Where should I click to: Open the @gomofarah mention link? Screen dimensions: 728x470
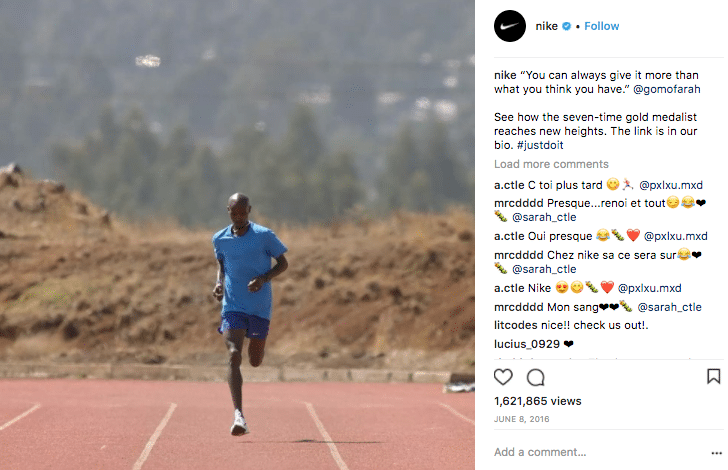pyautogui.click(x=667, y=89)
